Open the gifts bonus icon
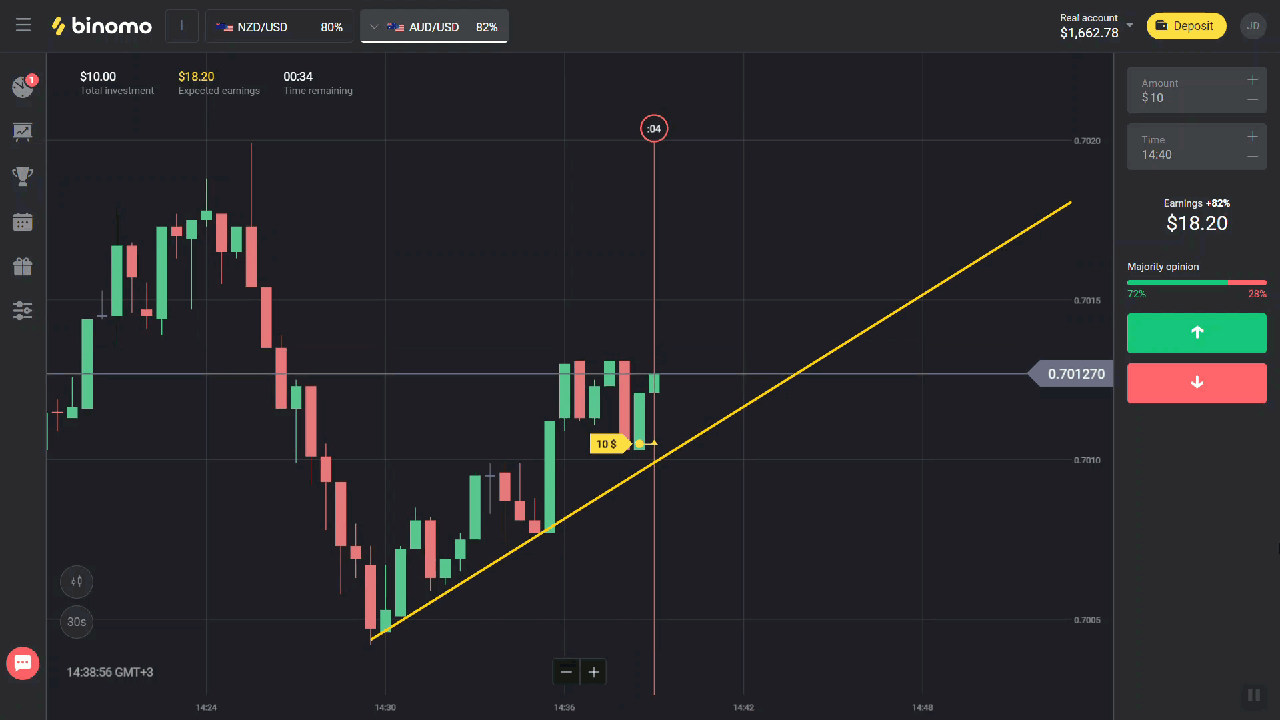The image size is (1280, 720). 23,267
